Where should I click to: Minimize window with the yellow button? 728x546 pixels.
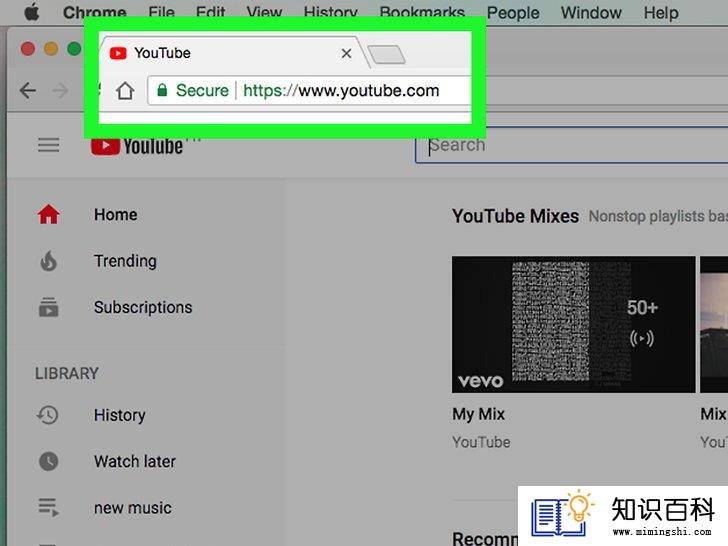click(51, 49)
